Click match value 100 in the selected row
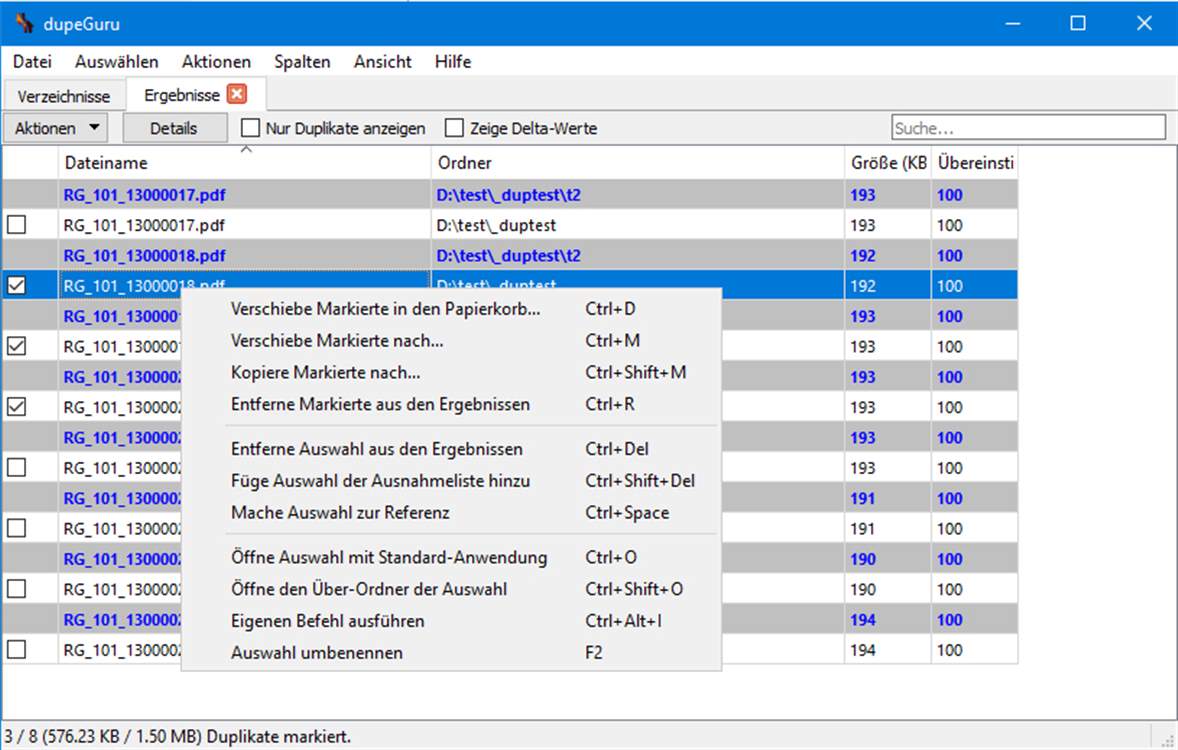The width and height of the screenshot is (1178, 750). point(950,286)
